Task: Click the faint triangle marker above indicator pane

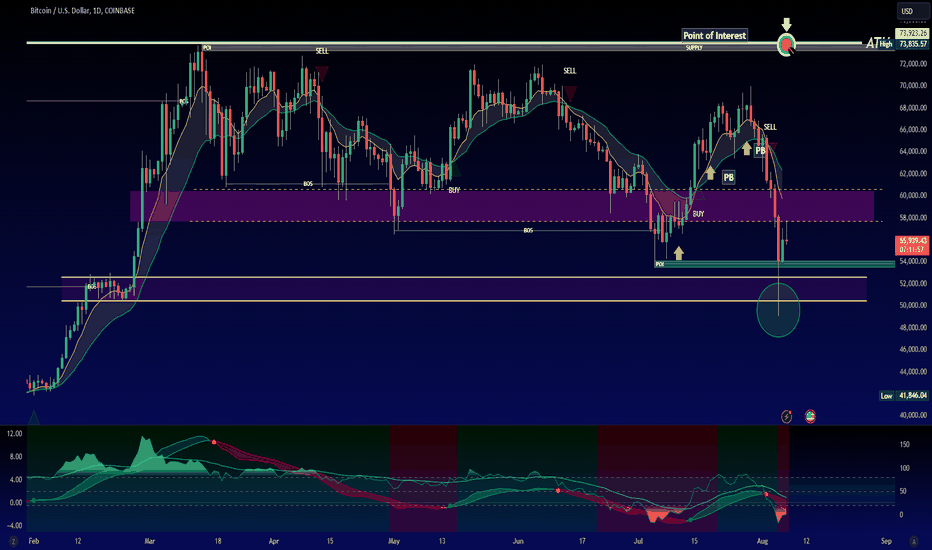Action: pos(34,417)
